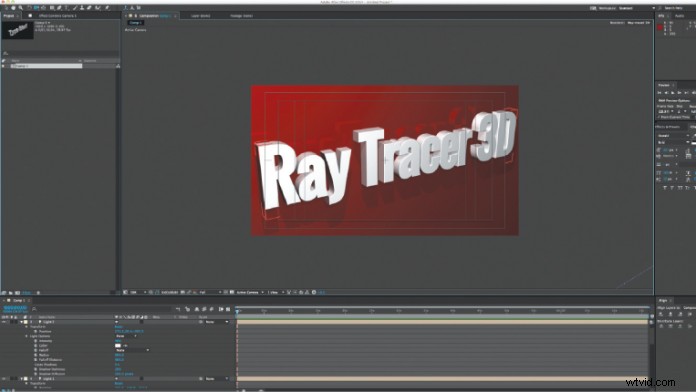
Task: Select the Pen tool
Action: pyautogui.click(x=59, y=8)
